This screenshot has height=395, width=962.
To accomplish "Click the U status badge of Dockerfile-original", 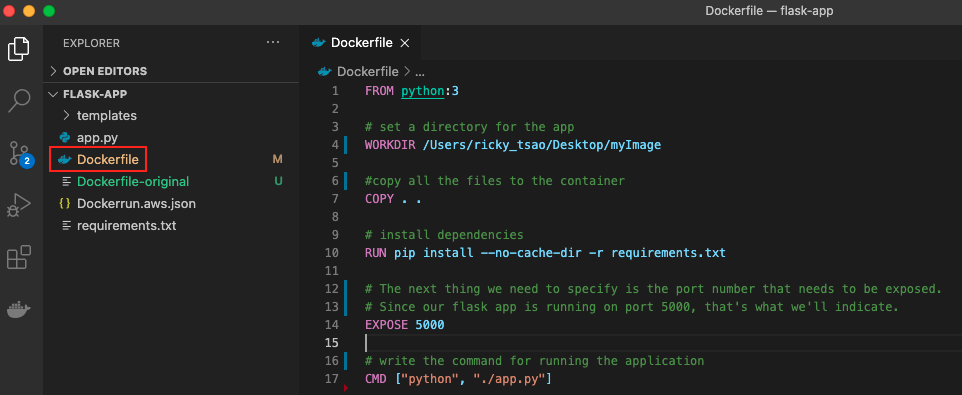I will tap(279, 182).
